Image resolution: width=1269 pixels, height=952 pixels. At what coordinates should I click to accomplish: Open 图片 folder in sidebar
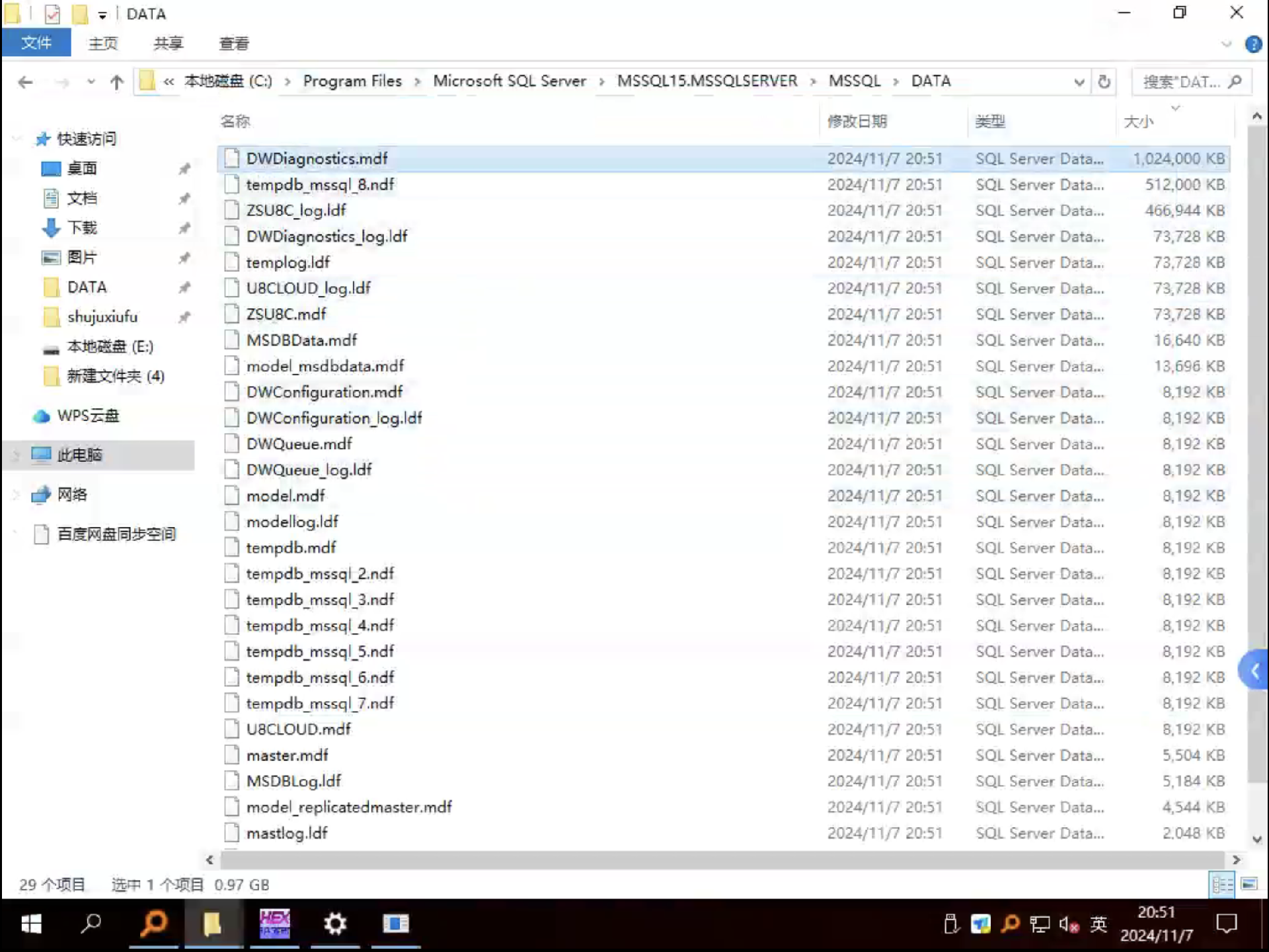(x=82, y=258)
